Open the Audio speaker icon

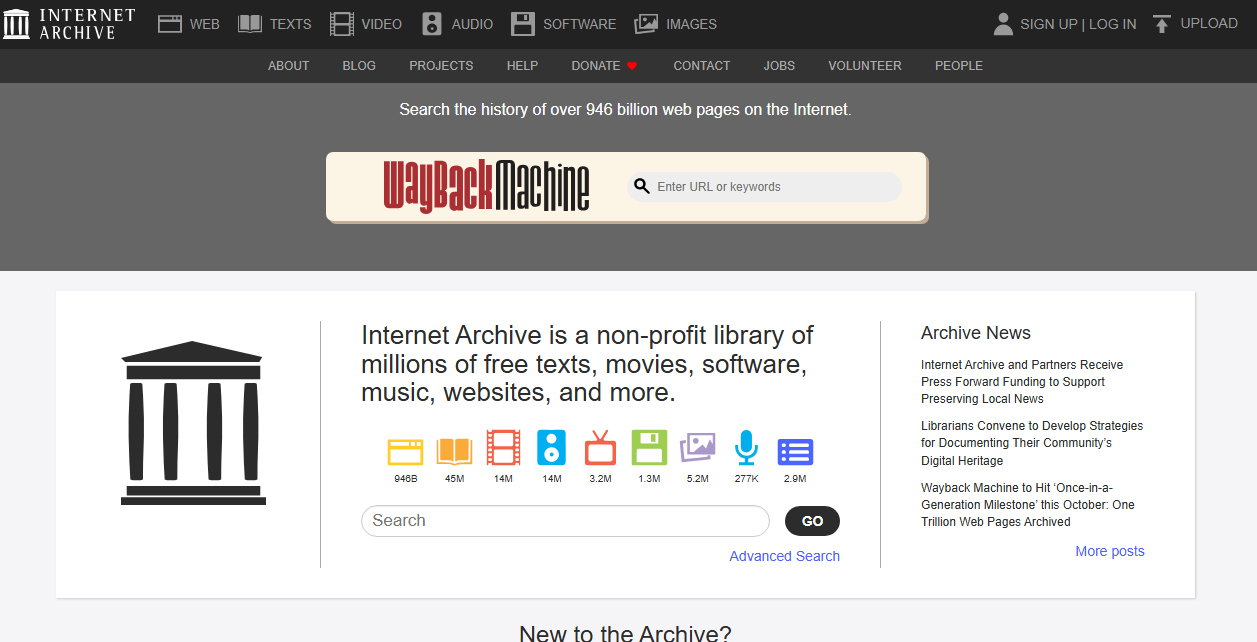coord(432,24)
